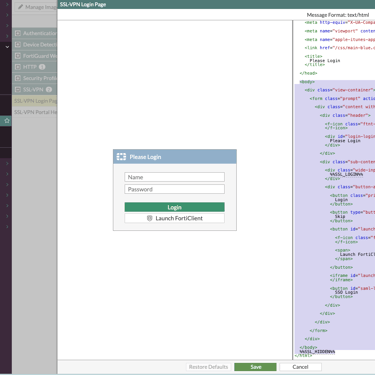
Task: Click the HTTP count badge
Action: coord(42,67)
